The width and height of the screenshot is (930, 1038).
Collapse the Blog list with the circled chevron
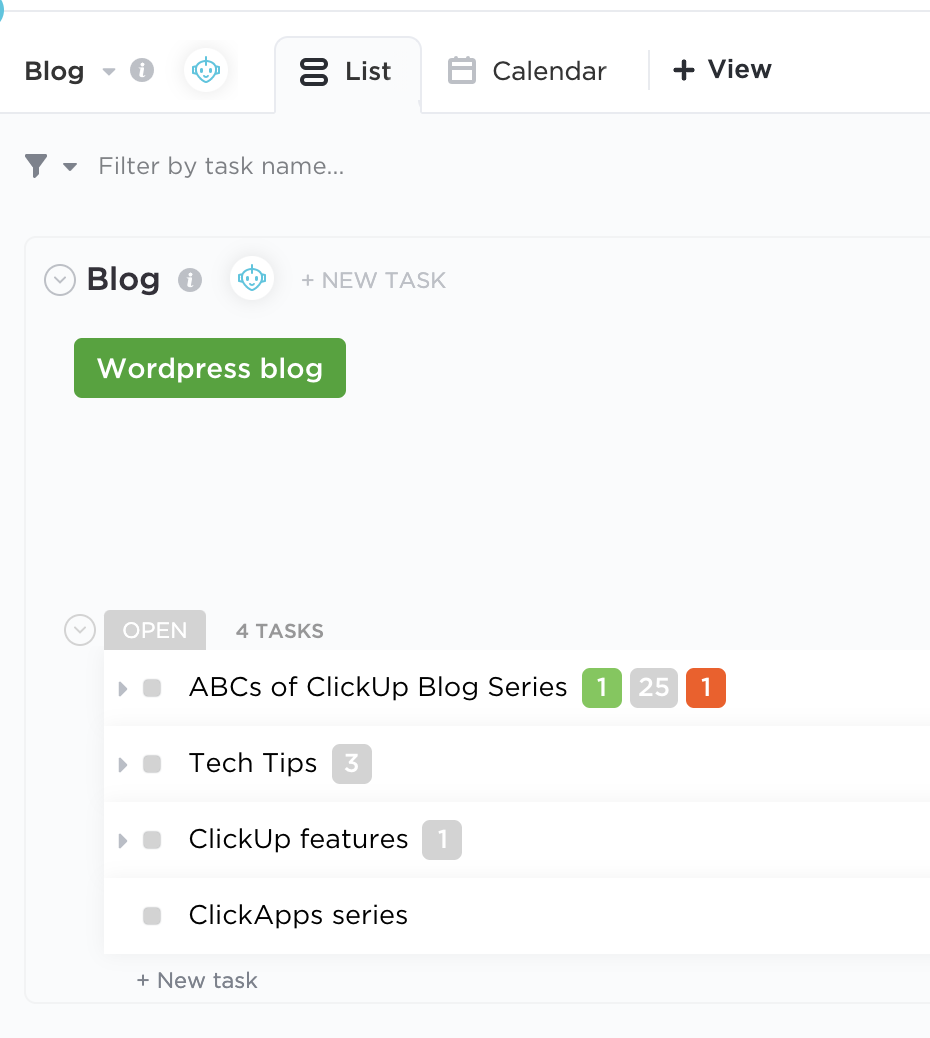click(60, 280)
